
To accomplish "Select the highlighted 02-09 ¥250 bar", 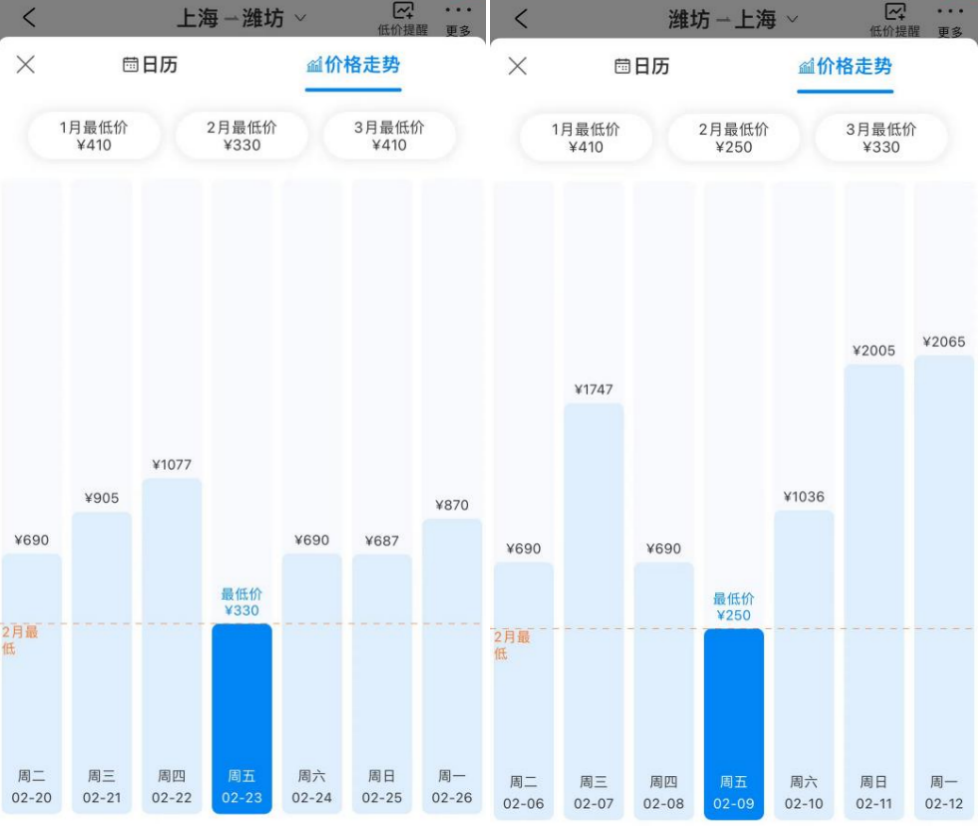I will coord(734,724).
